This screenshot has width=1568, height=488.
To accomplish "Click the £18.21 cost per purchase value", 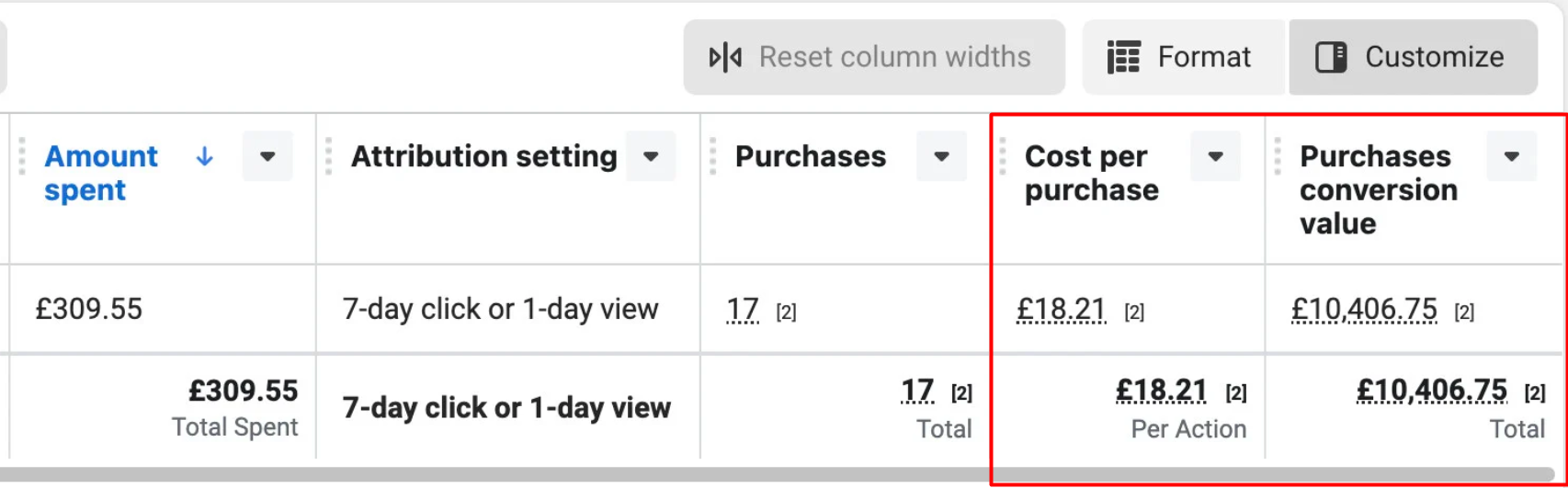I will tap(1061, 310).
